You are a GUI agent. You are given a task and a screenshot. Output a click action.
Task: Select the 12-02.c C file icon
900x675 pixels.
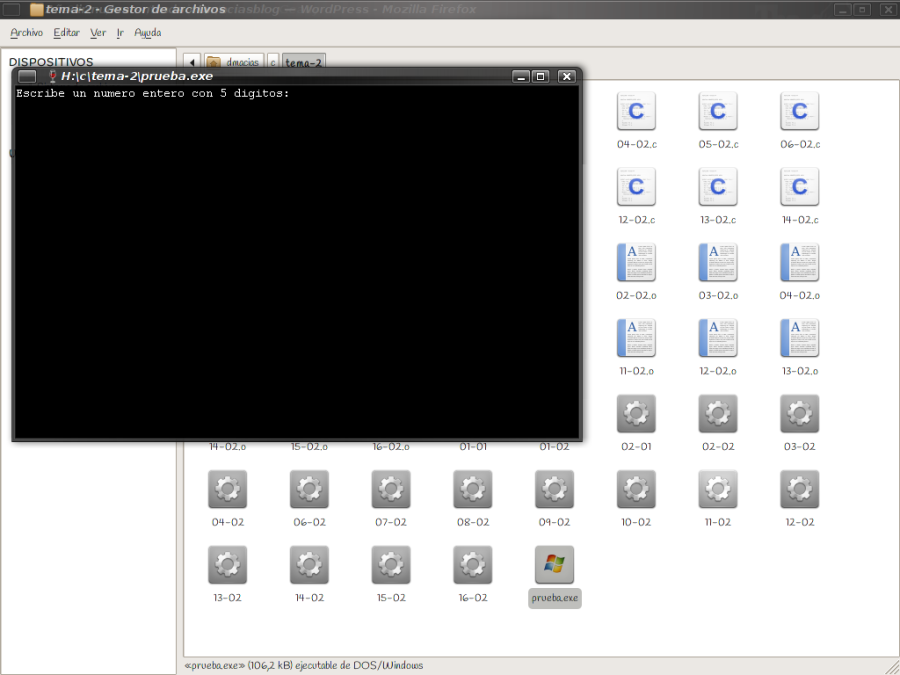636,185
